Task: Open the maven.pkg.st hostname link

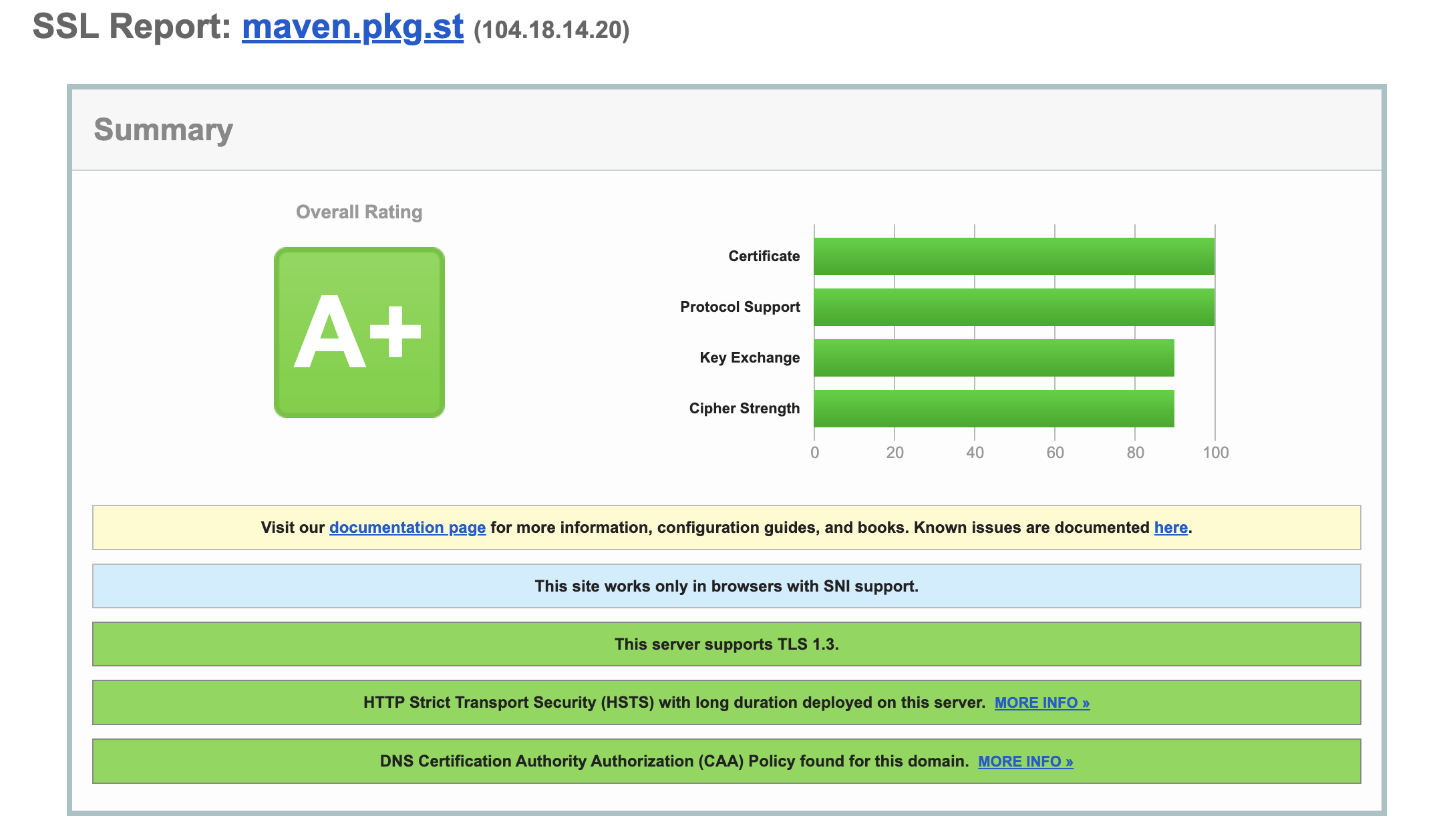Action: click(x=352, y=27)
